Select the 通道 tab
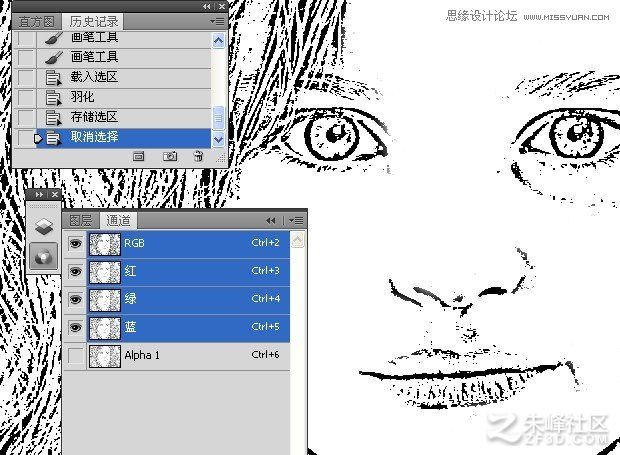 pyautogui.click(x=118, y=221)
